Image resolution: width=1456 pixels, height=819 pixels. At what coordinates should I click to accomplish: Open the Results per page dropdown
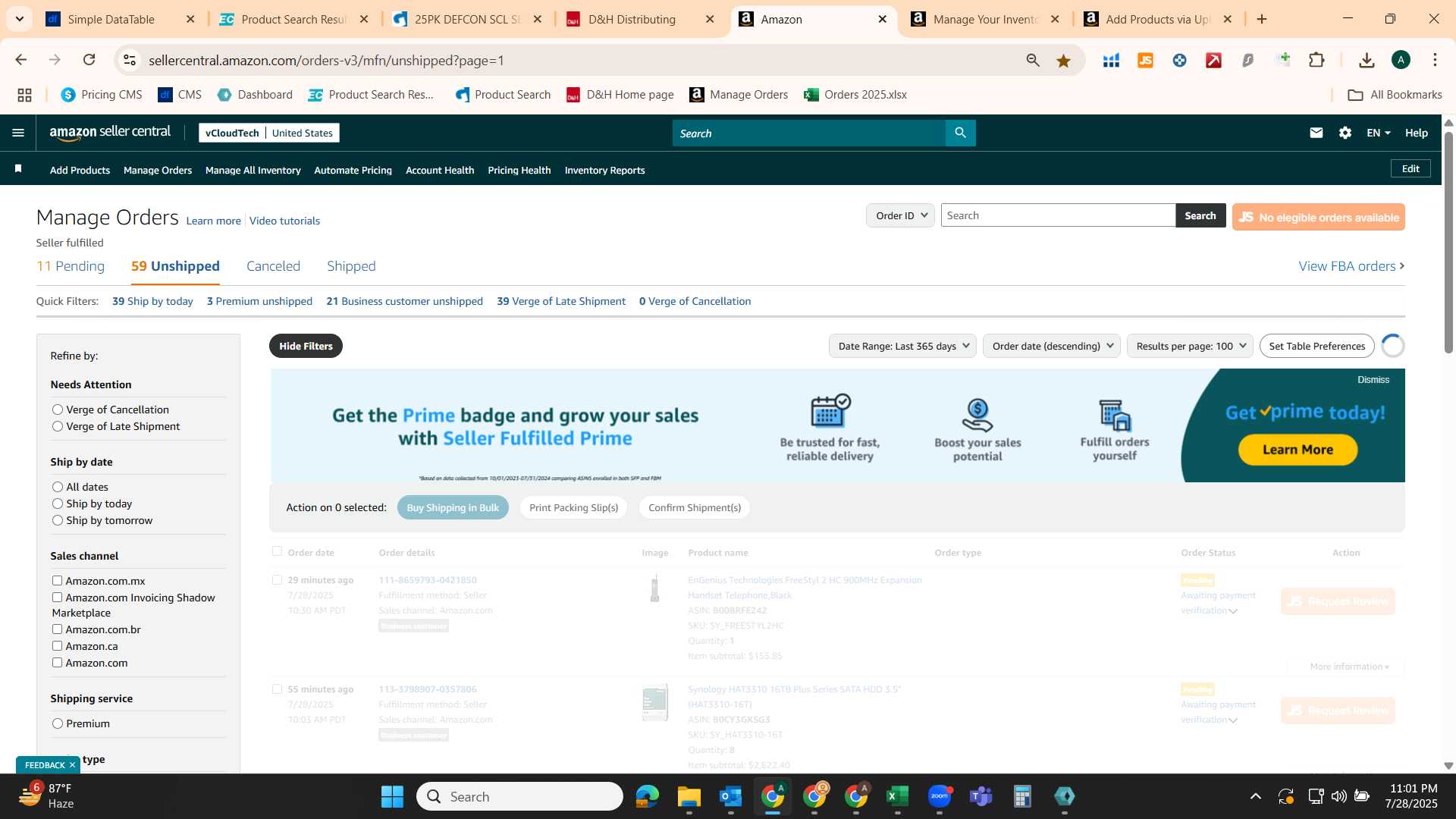(x=1190, y=346)
